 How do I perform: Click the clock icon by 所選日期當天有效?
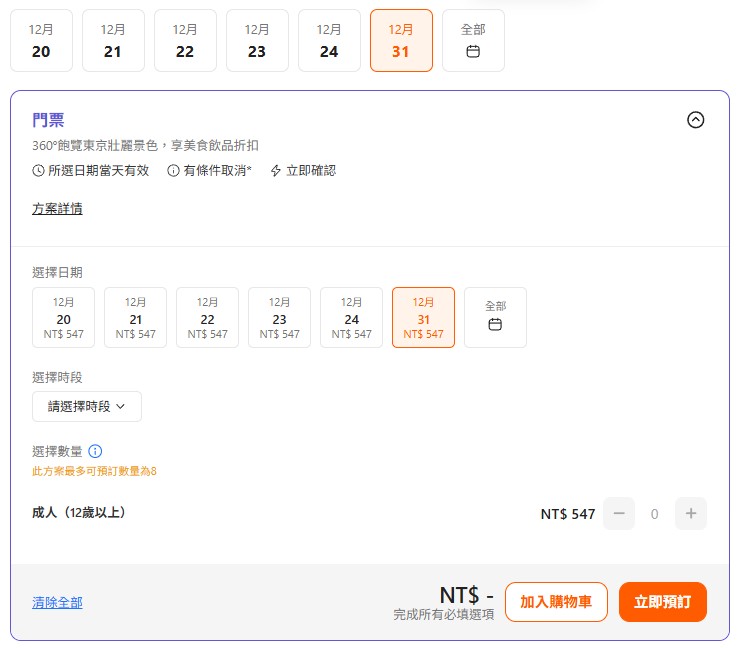pos(39,171)
